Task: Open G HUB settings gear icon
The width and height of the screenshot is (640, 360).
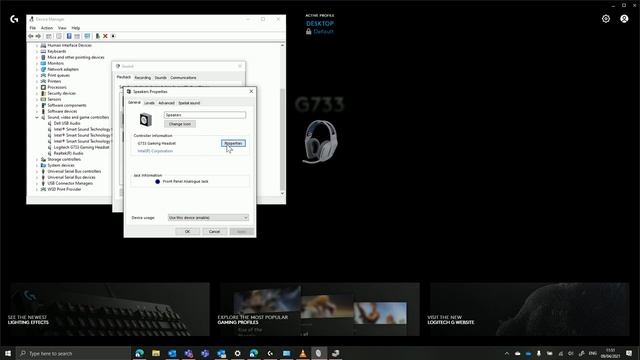Action: (606, 19)
